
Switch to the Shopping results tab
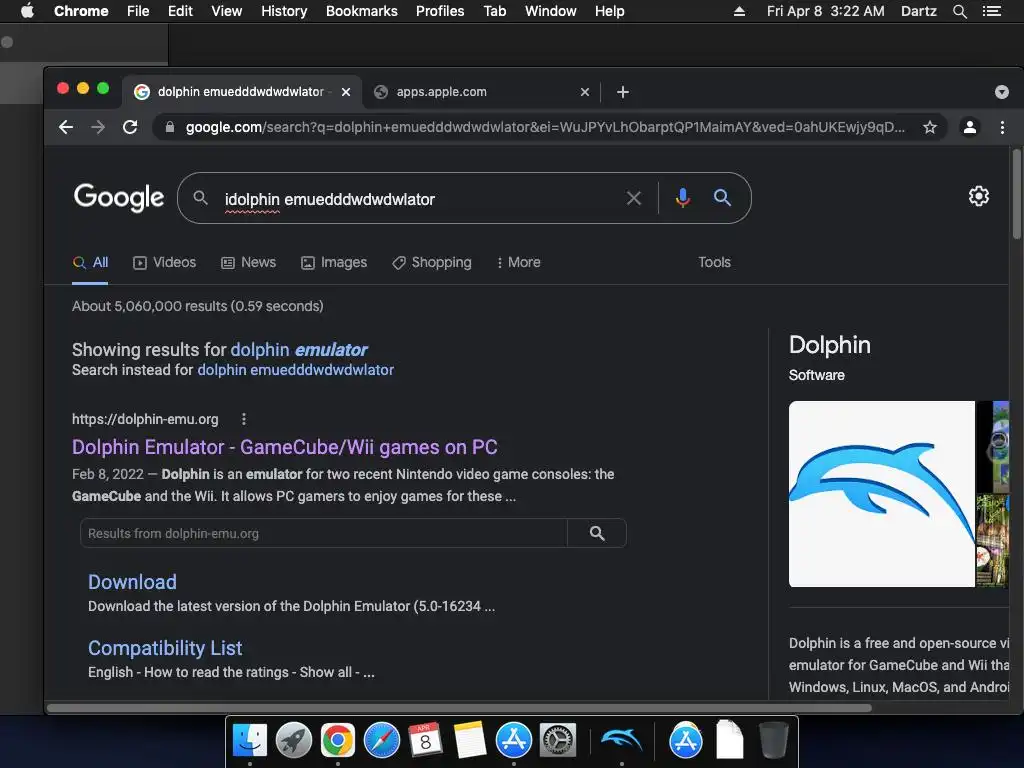(x=432, y=263)
